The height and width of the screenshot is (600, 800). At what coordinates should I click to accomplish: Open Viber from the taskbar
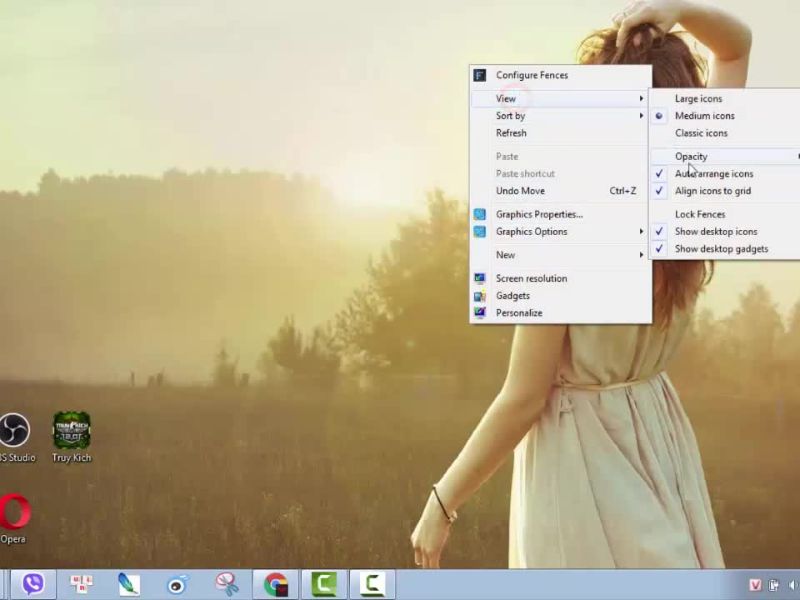pos(33,584)
